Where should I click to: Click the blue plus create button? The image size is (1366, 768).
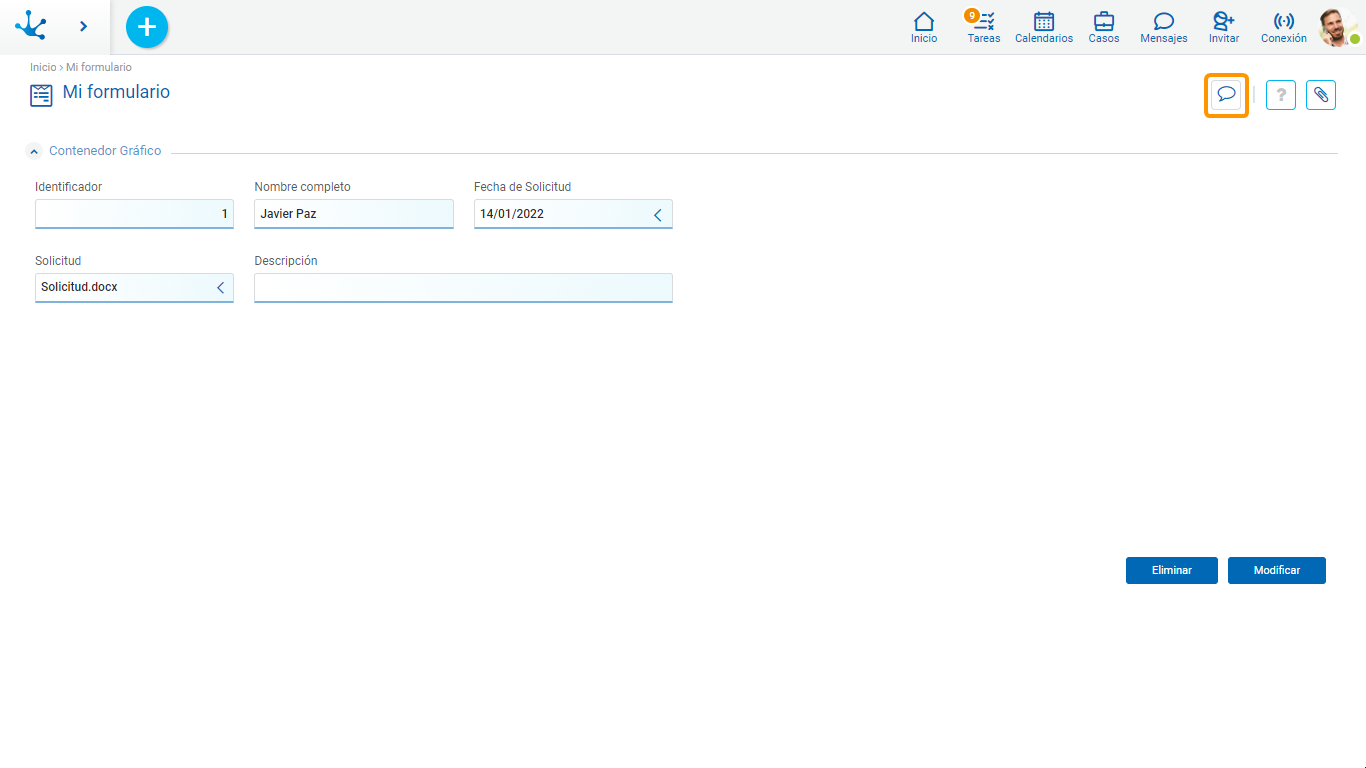pos(147,27)
